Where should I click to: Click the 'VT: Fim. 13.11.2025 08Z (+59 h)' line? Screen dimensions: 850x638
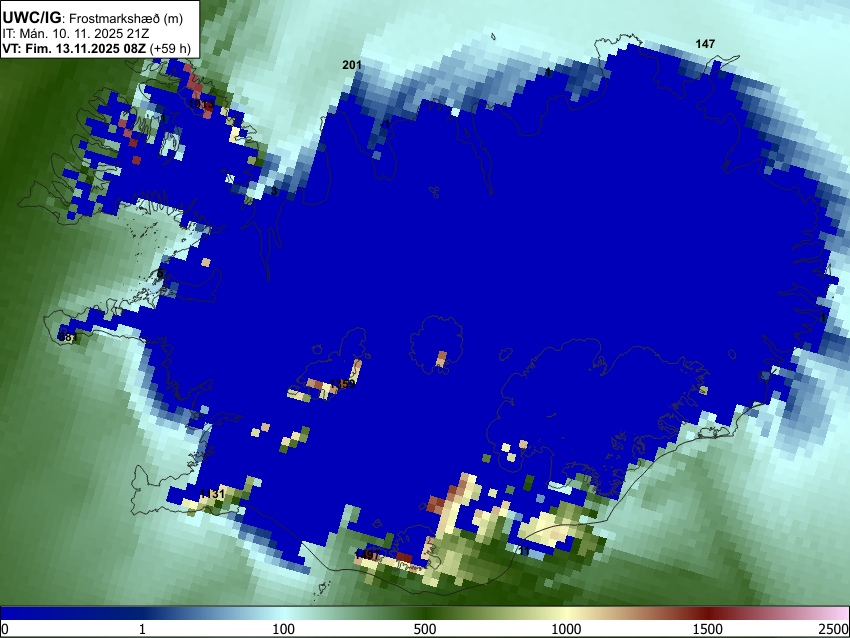96,49
